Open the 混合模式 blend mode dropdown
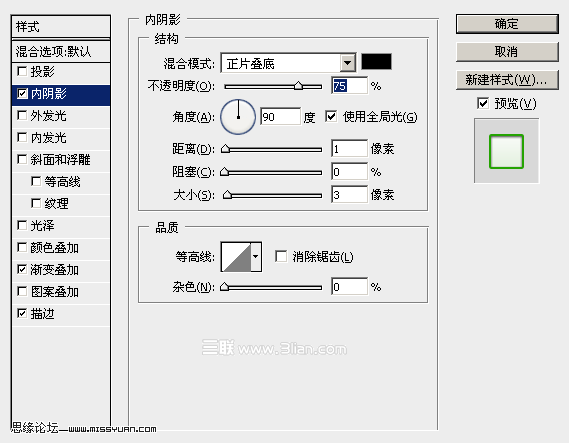Screen dimensions: 569x443 pos(348,63)
